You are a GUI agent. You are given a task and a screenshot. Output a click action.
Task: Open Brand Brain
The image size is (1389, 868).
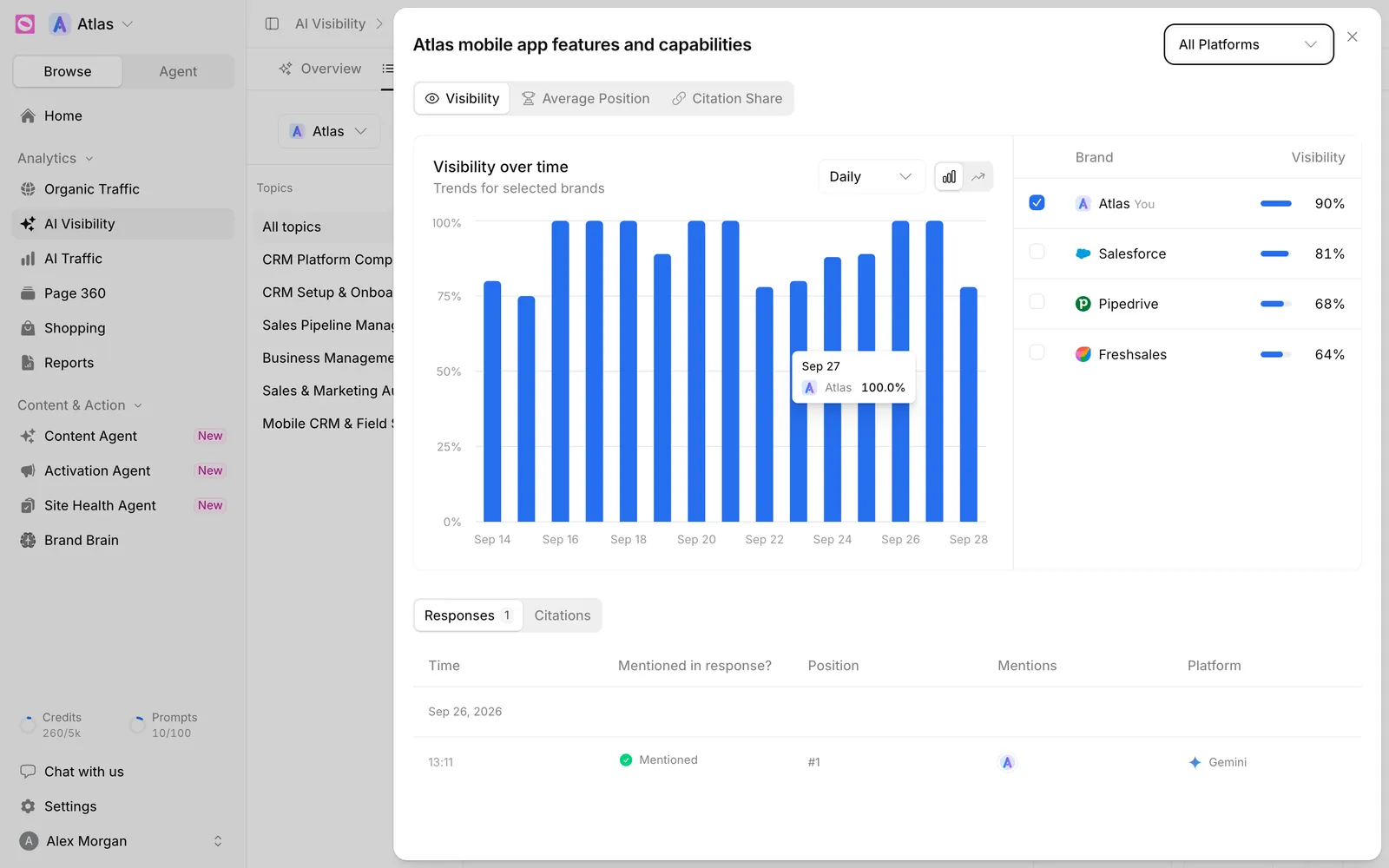tap(122, 540)
